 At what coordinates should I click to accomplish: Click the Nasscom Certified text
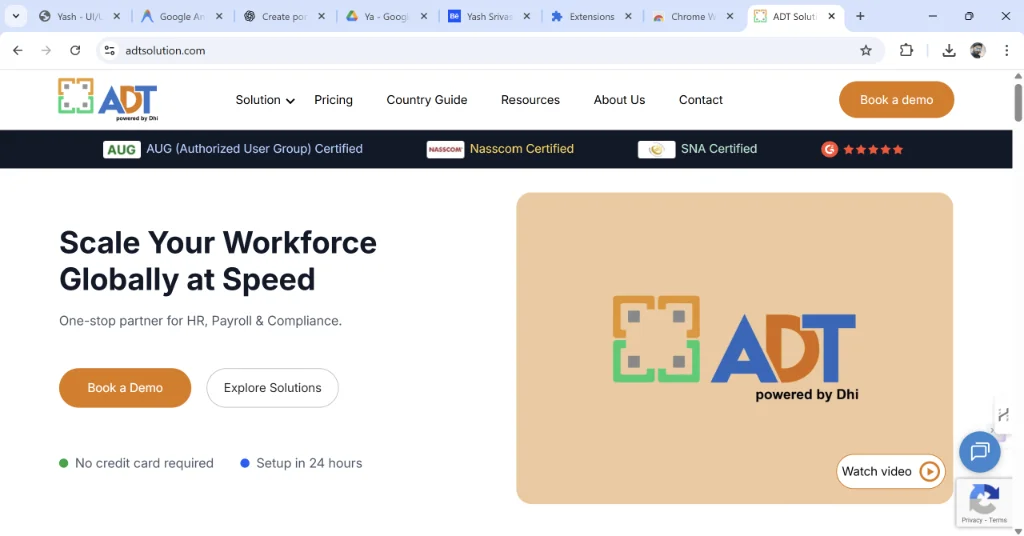pos(522,149)
